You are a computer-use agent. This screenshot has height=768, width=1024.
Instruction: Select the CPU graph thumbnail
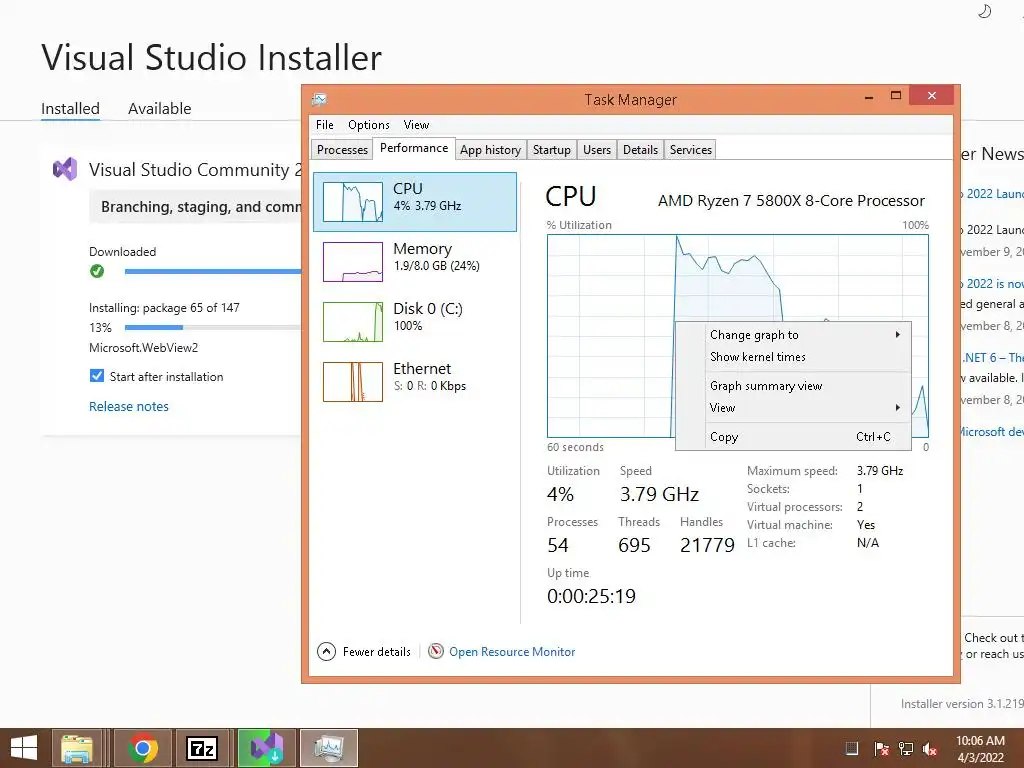pyautogui.click(x=353, y=202)
